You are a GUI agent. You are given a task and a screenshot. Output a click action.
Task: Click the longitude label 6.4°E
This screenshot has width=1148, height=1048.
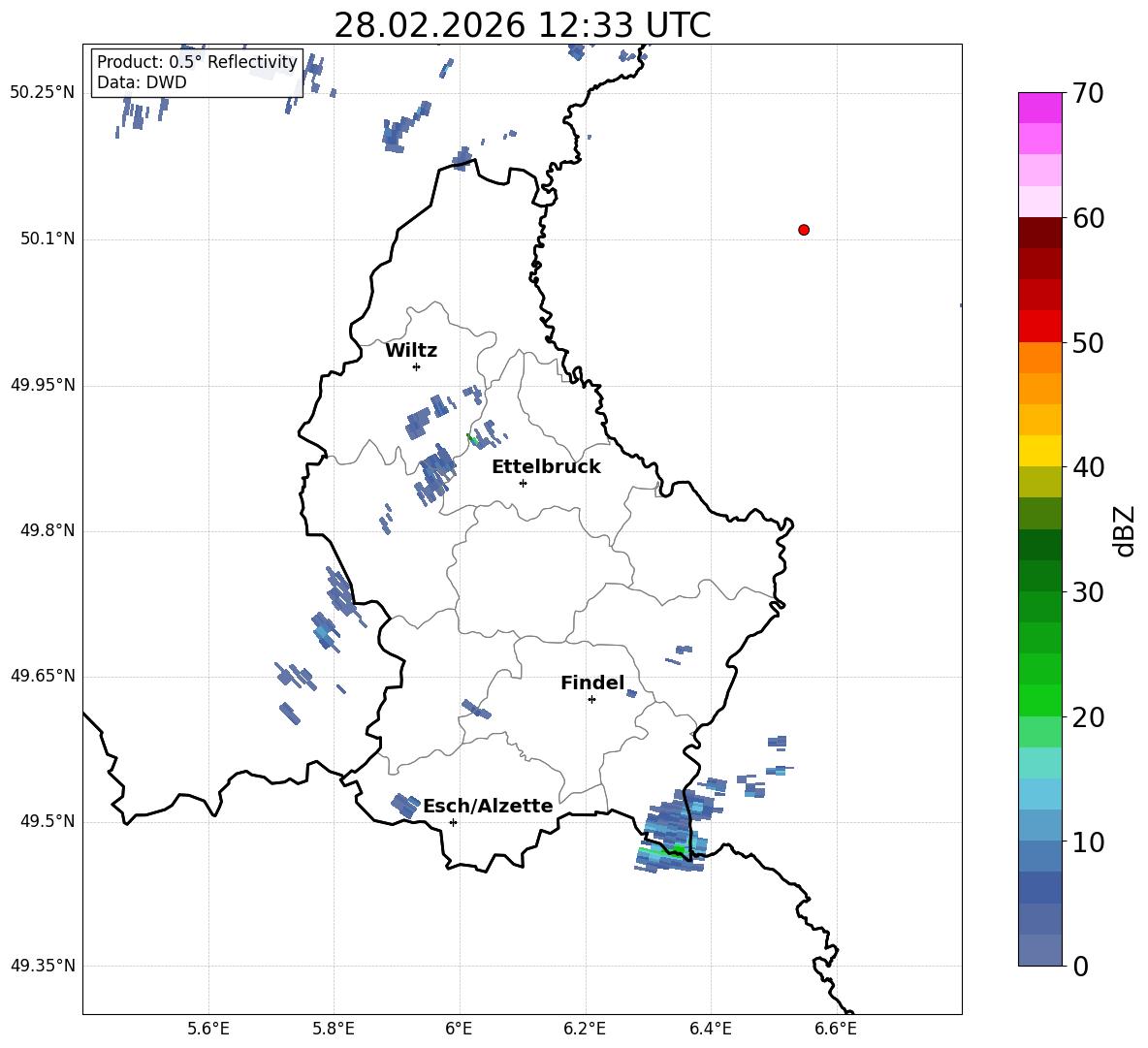pyautogui.click(x=710, y=1029)
